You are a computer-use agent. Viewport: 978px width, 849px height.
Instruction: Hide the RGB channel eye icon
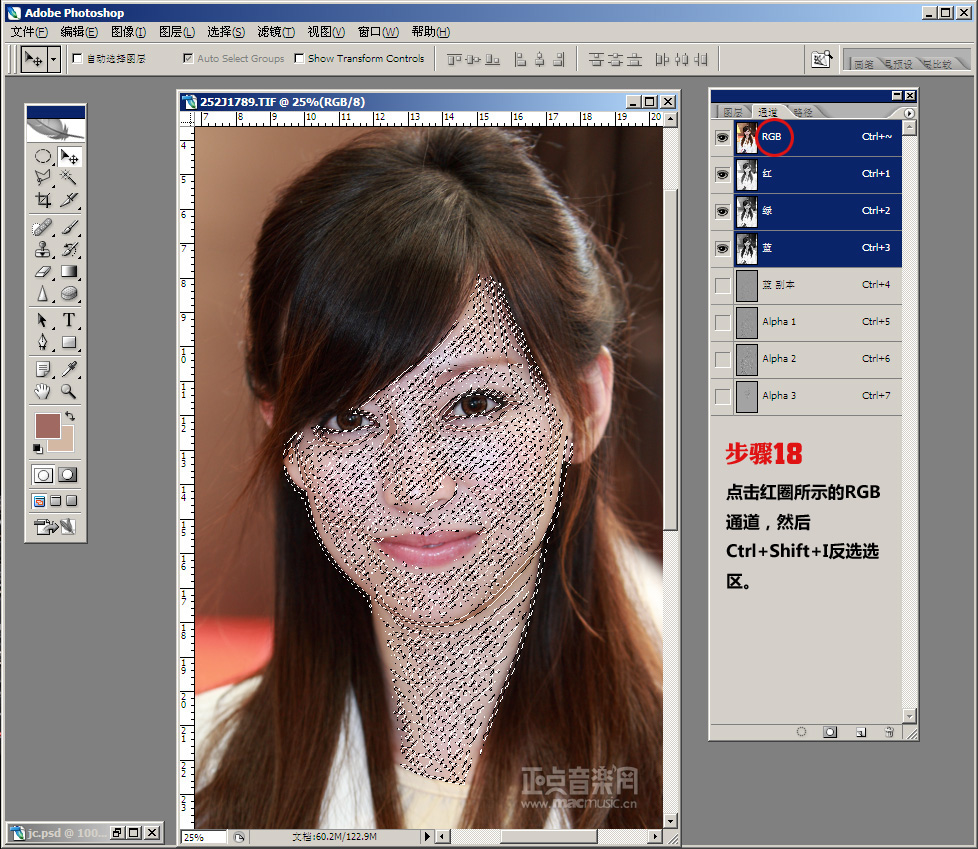pyautogui.click(x=722, y=138)
